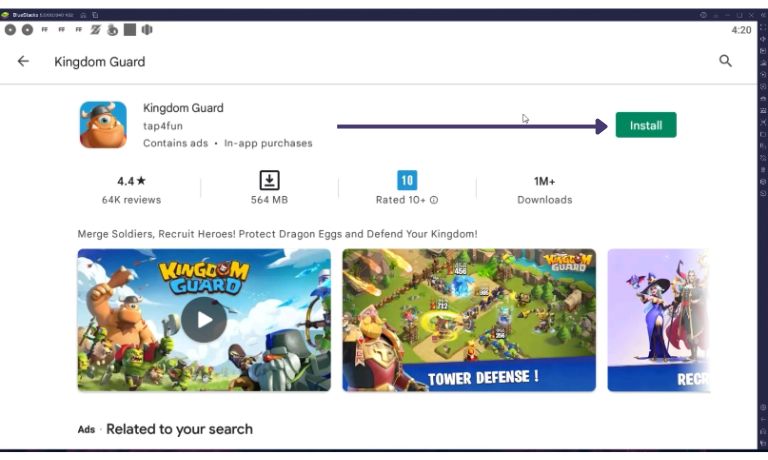Open BlueStacks help icon in title bar
This screenshot has height=460, width=768.
pos(704,15)
